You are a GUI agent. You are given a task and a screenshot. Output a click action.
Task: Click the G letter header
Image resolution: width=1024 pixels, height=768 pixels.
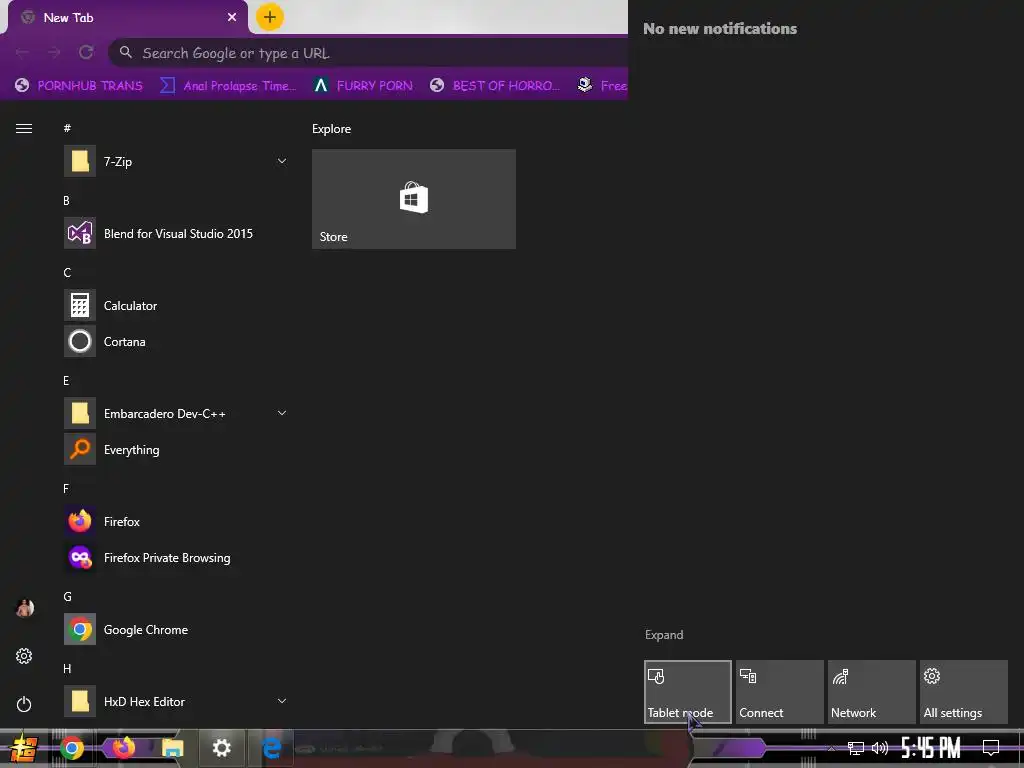pyautogui.click(x=67, y=596)
